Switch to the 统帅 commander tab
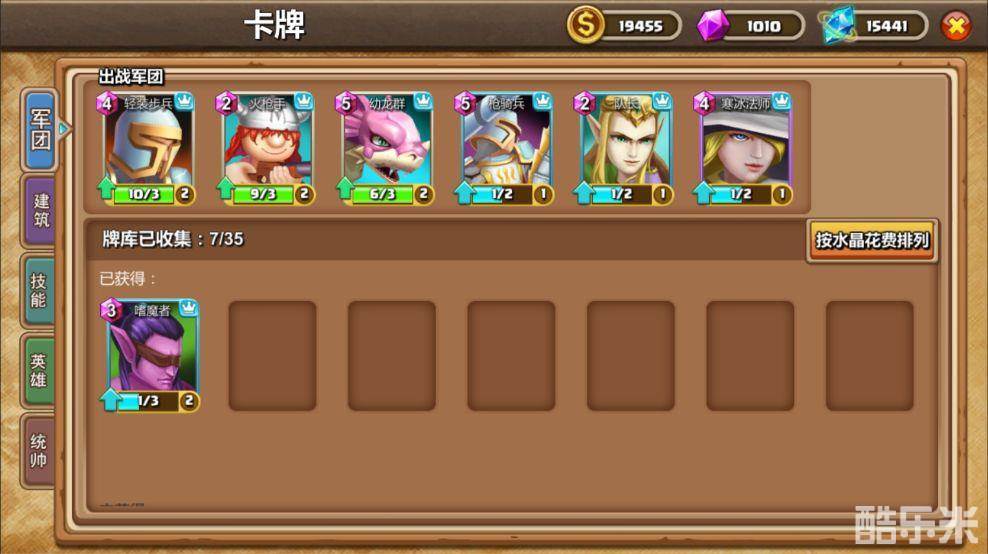 (39, 451)
